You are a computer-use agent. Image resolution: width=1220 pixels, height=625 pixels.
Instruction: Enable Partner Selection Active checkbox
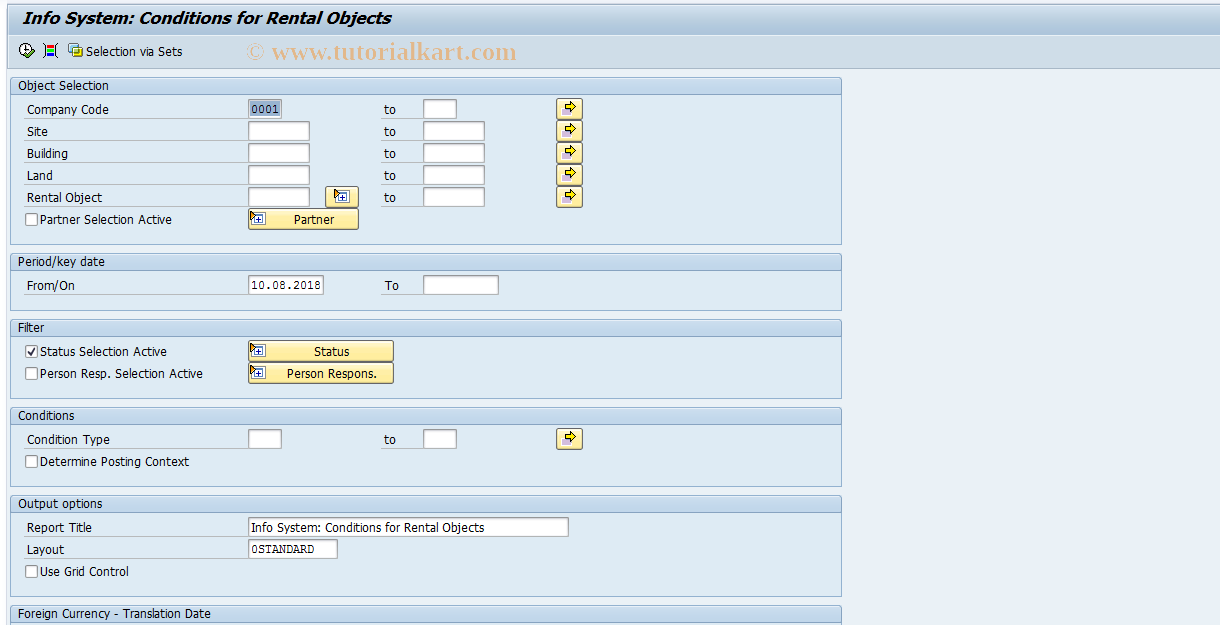click(32, 220)
